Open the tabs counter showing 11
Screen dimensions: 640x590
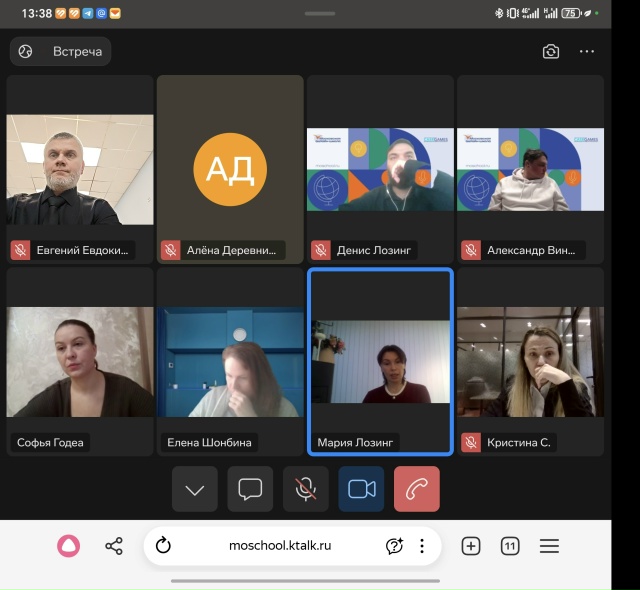point(510,546)
